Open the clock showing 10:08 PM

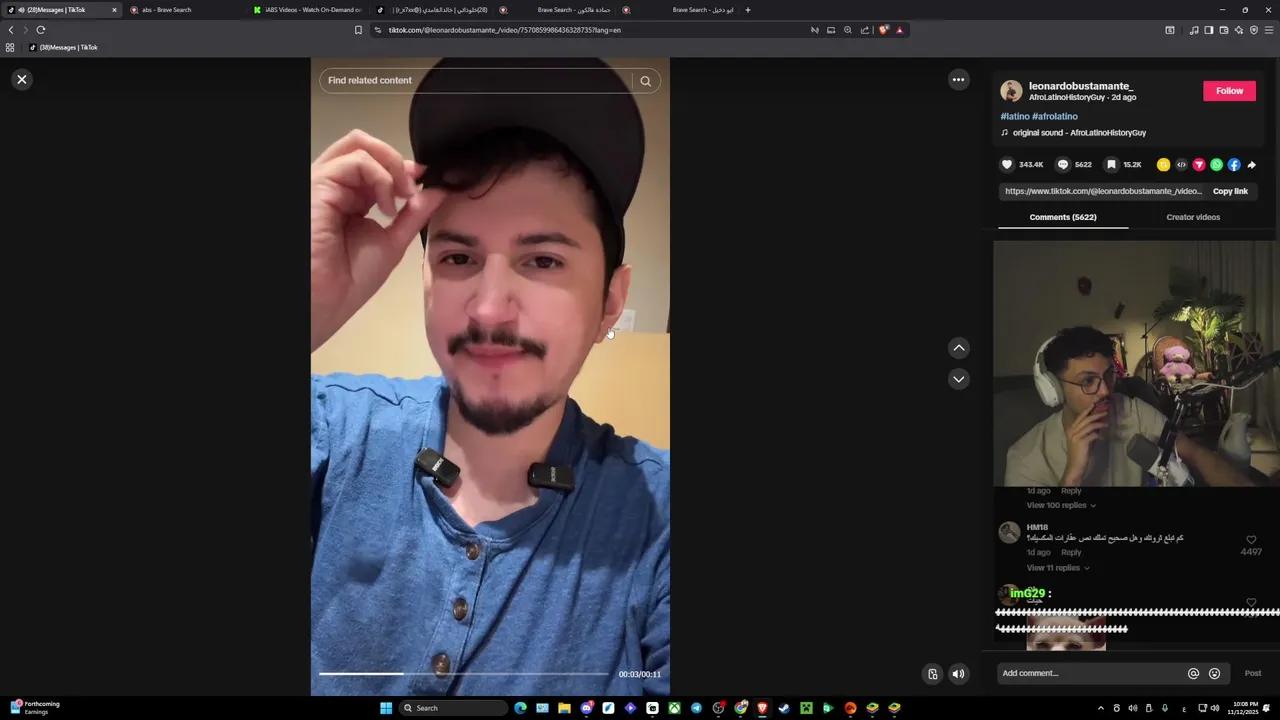pos(1244,708)
